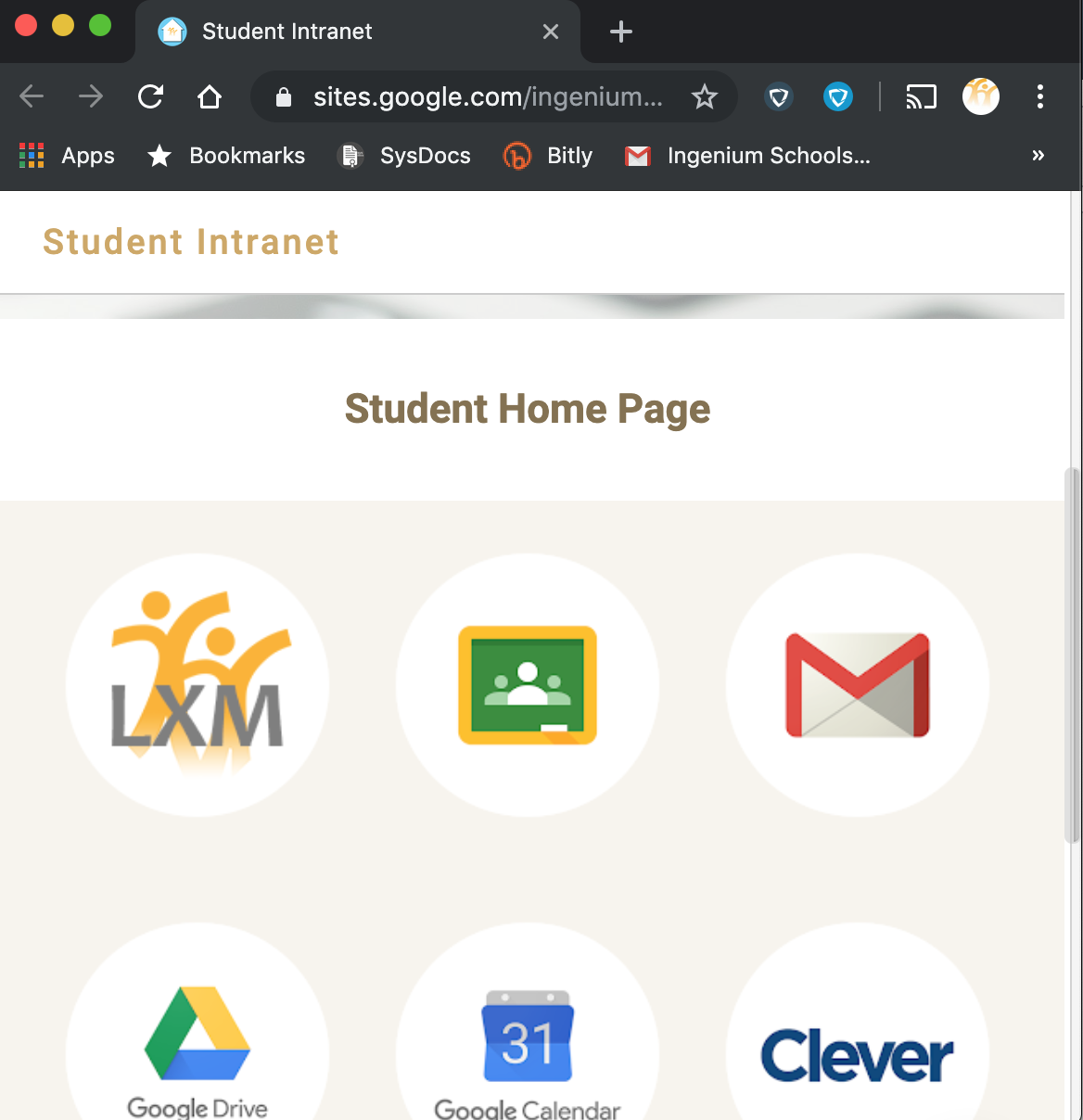Click the Cast screen icon
Viewport: 1083px width, 1120px height.
(921, 96)
